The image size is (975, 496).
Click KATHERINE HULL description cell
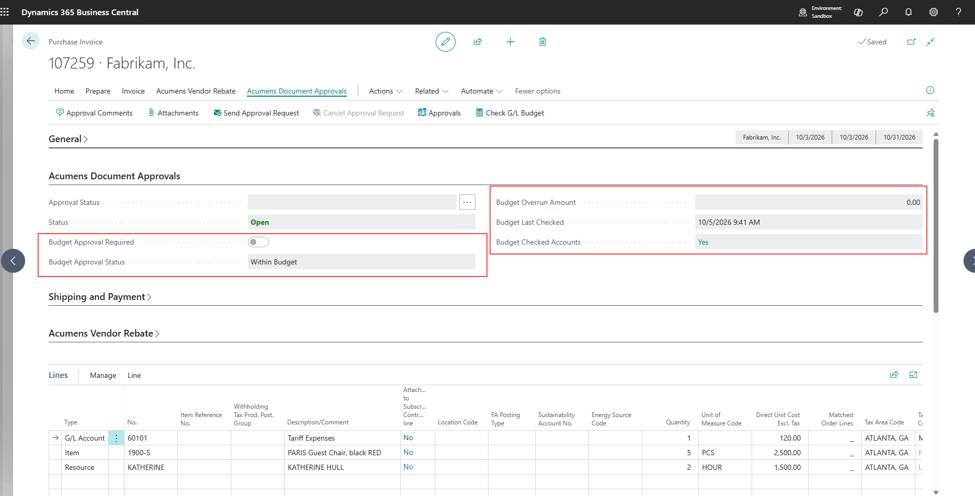click(x=342, y=467)
